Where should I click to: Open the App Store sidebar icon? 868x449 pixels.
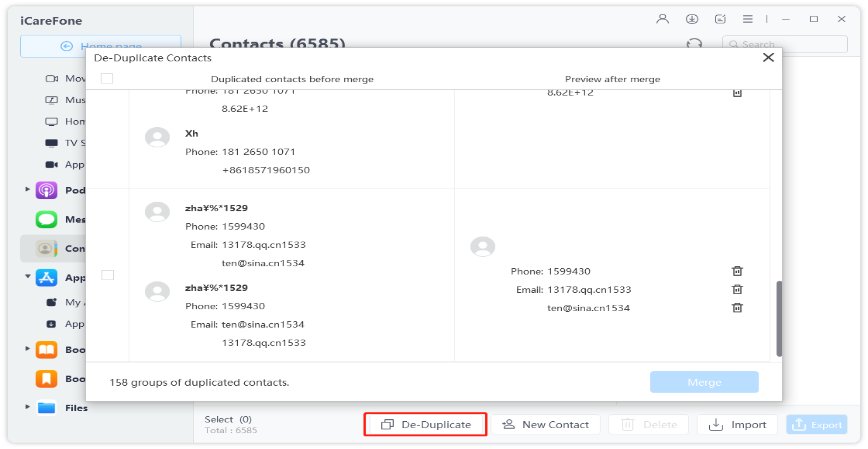tap(46, 277)
